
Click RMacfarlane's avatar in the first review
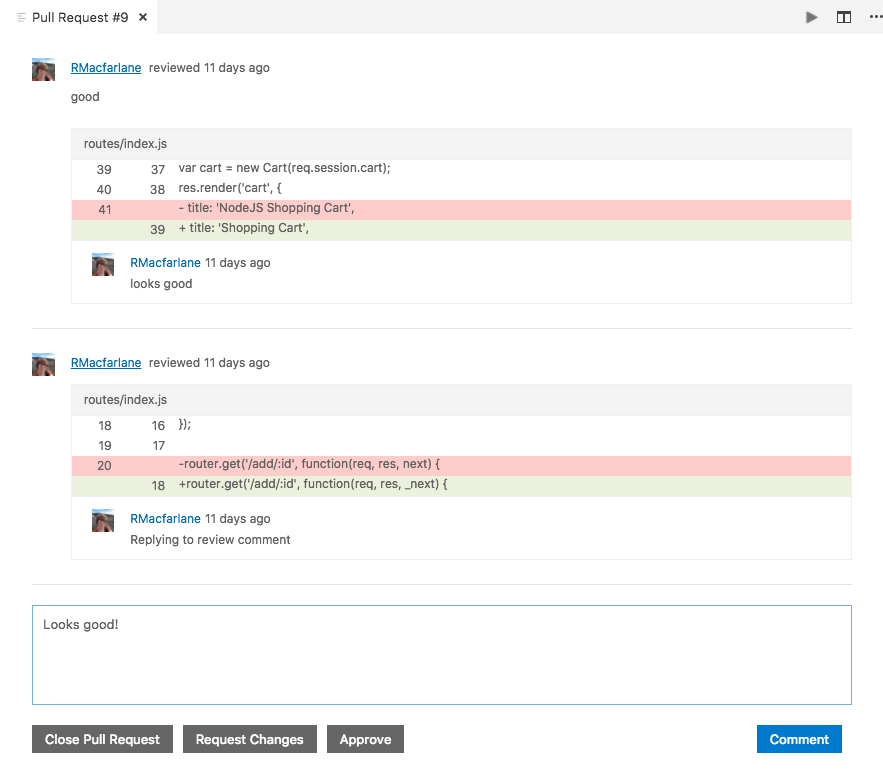click(x=43, y=70)
